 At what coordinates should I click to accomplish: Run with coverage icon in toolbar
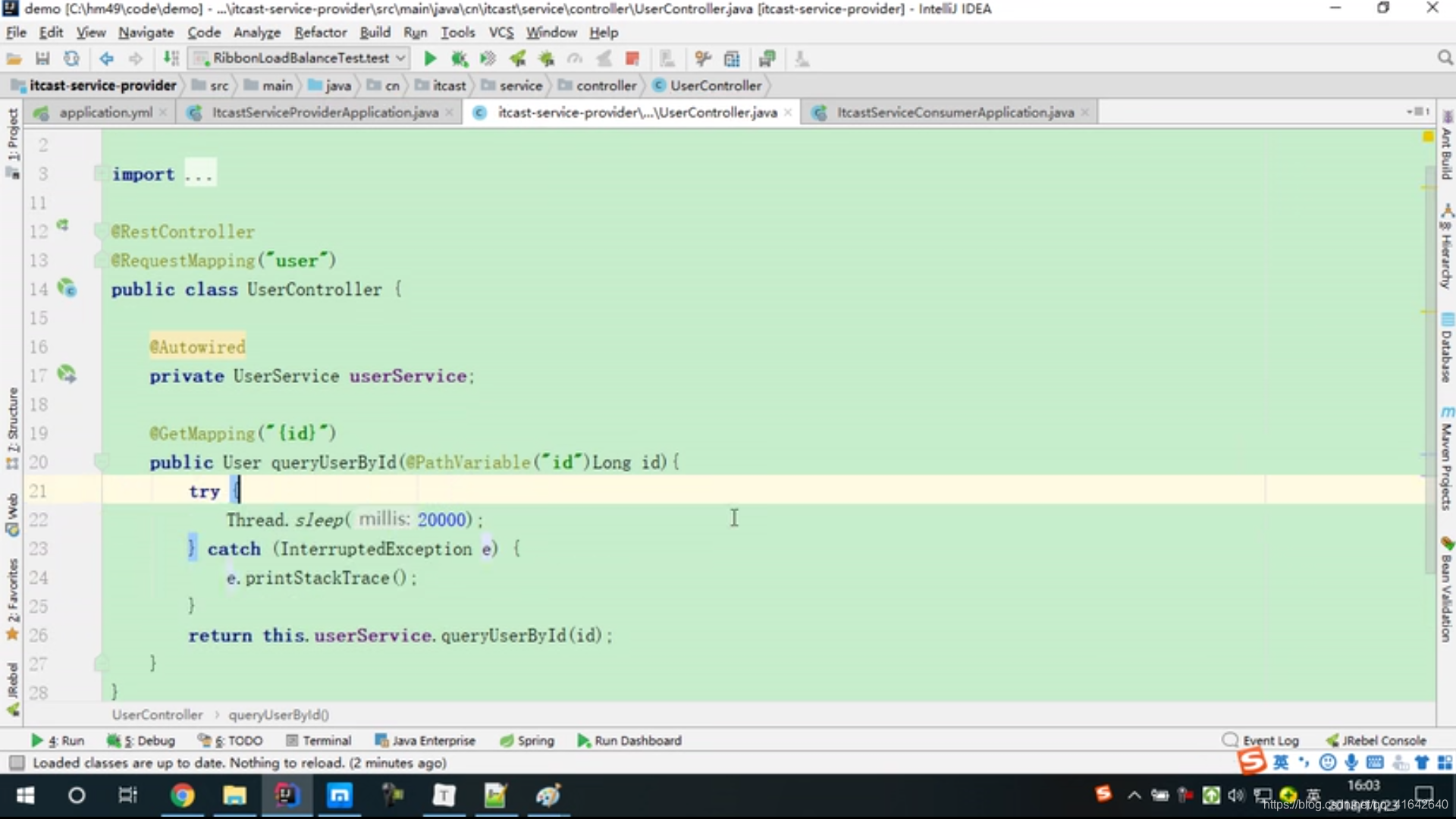[488, 58]
